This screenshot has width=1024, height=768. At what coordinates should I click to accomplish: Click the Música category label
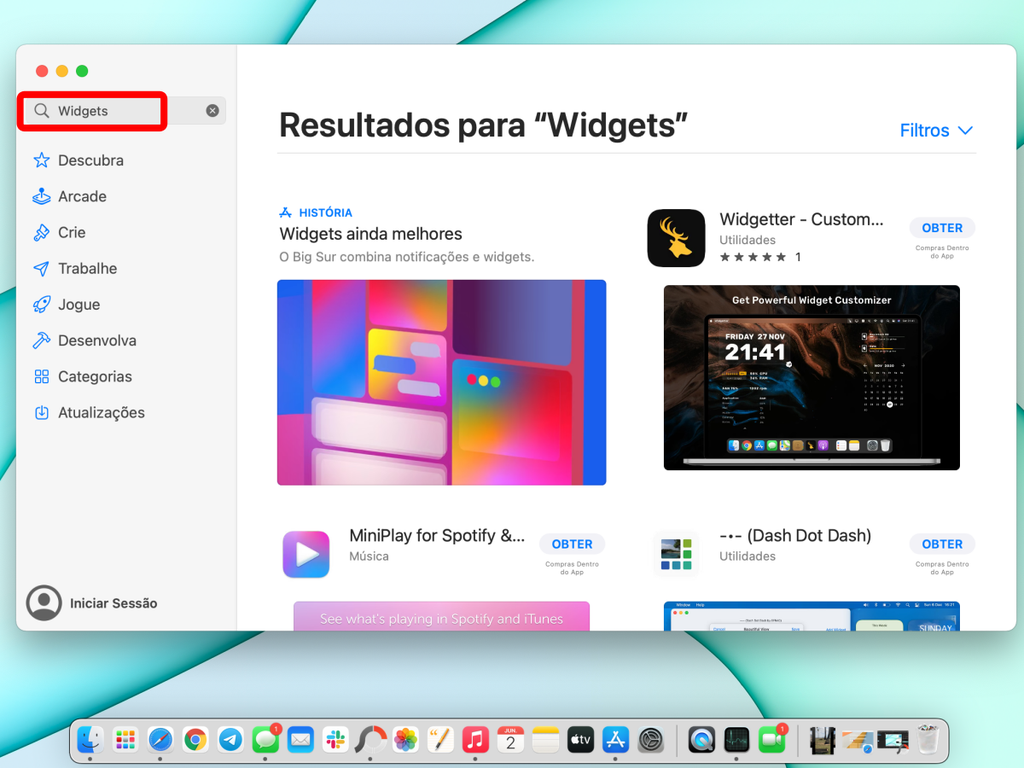click(x=368, y=556)
